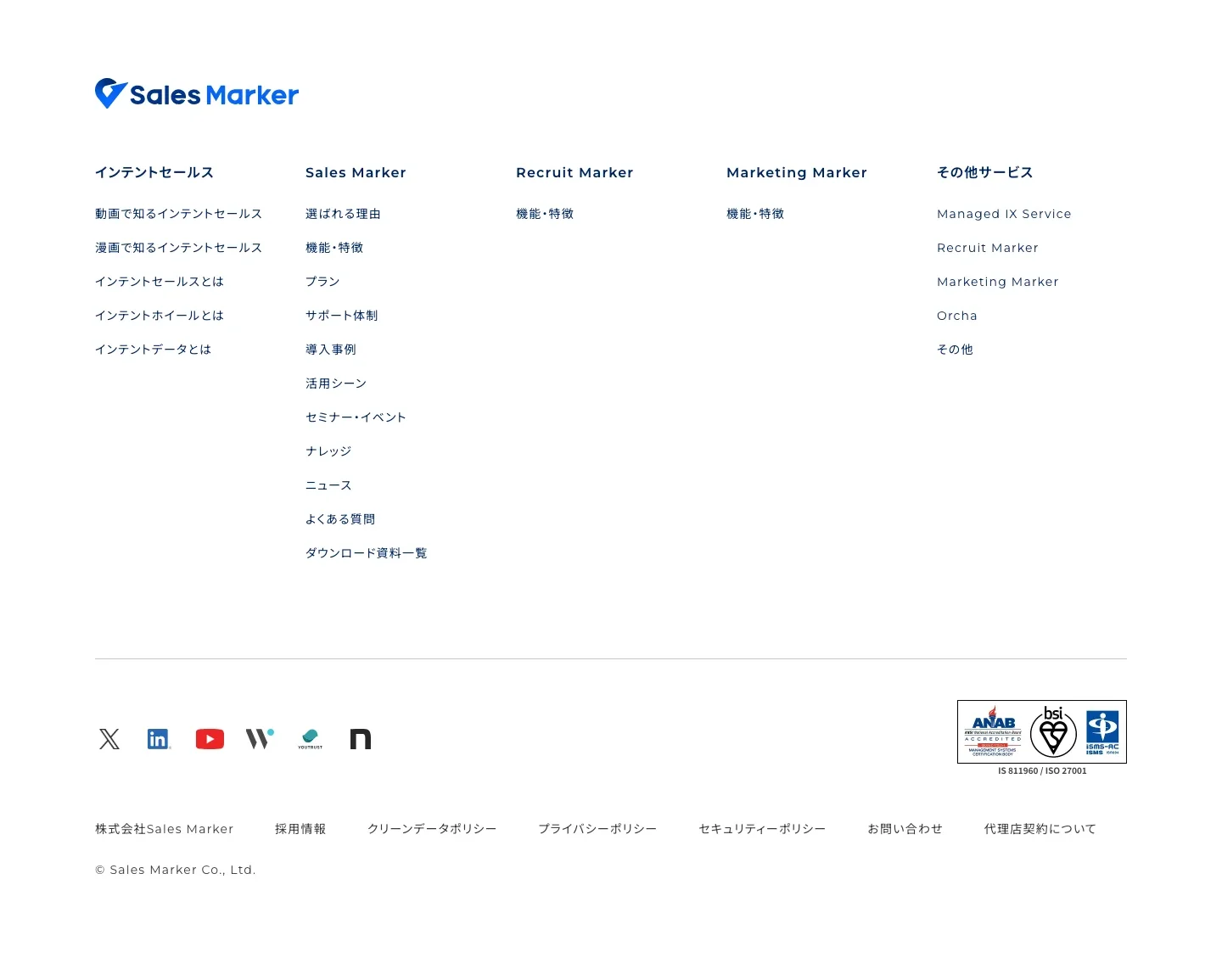Click the Sales Marker logo
This screenshot has height=980, width=1222.
pyautogui.click(x=197, y=94)
